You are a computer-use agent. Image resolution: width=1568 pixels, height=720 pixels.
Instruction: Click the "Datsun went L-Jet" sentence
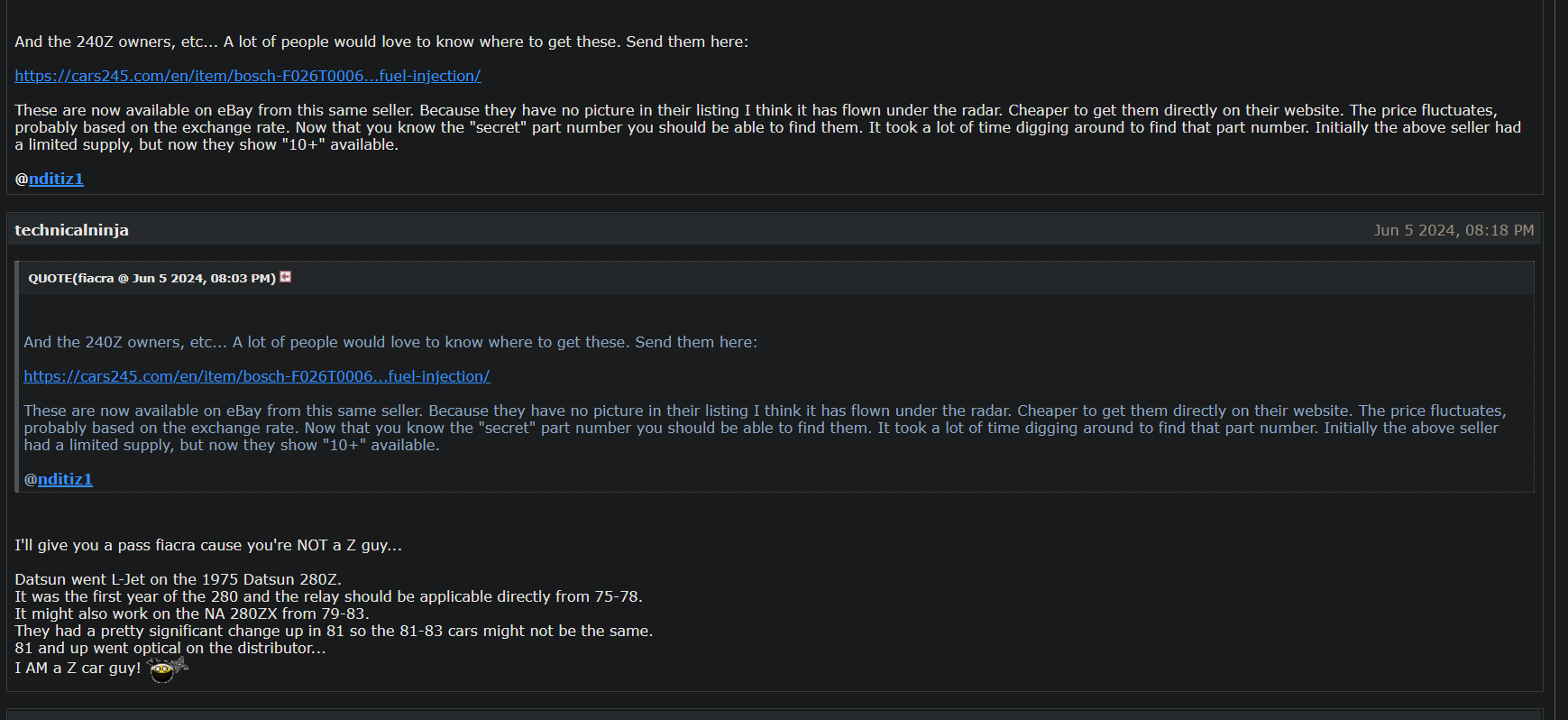click(178, 579)
